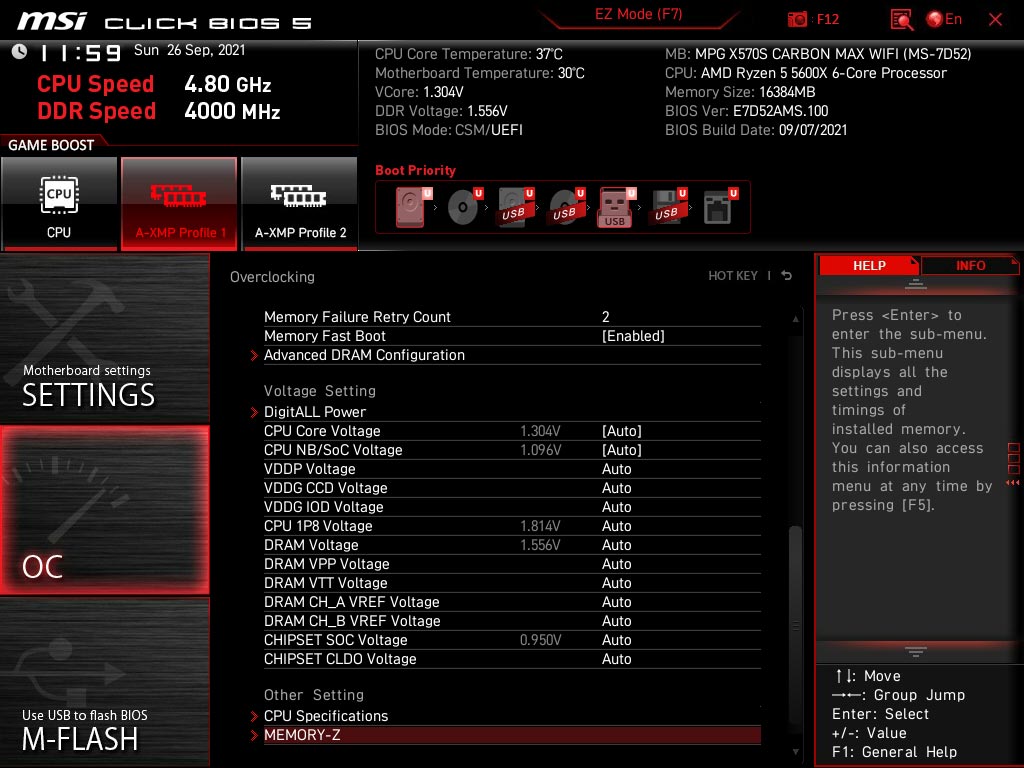Open the OC overclocking section
This screenshot has height=768, width=1024.
[104, 510]
